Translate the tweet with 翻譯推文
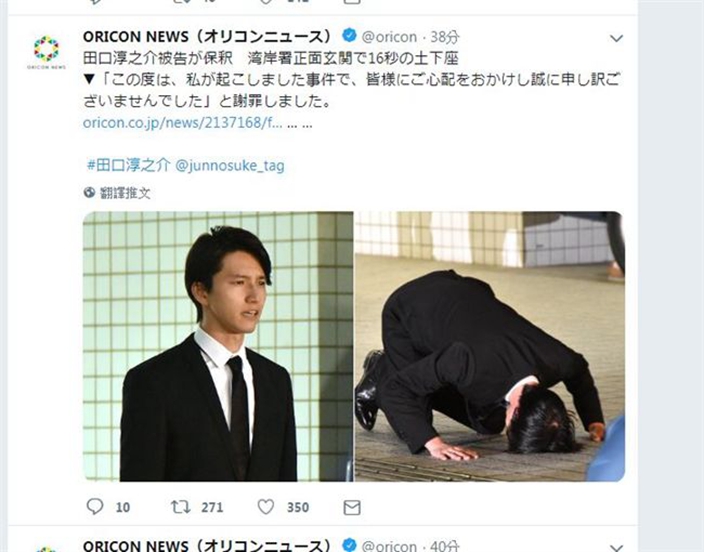The width and height of the screenshot is (704, 552). 125,193
